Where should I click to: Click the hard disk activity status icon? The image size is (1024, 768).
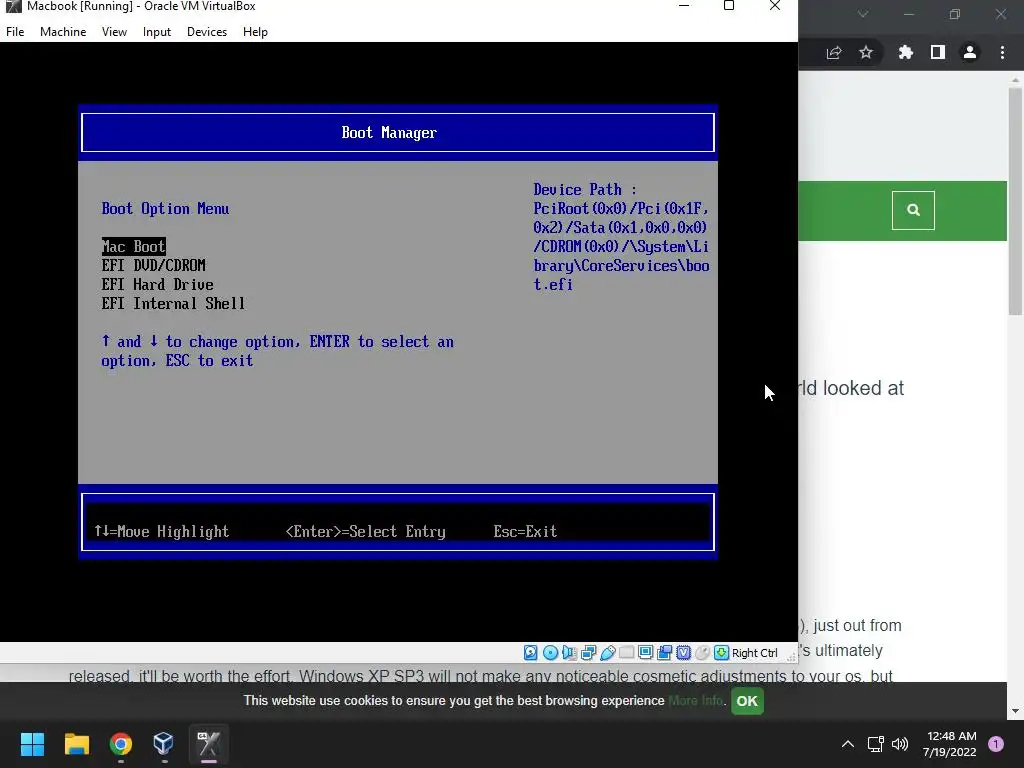click(x=530, y=652)
